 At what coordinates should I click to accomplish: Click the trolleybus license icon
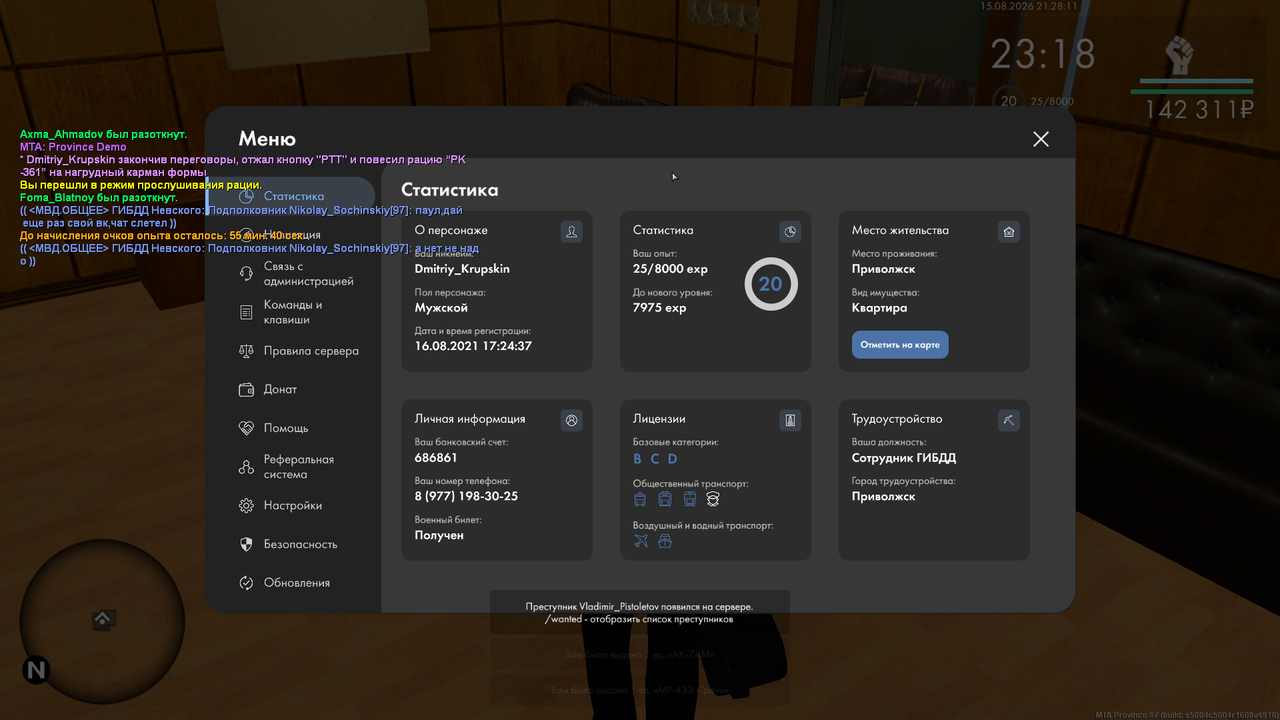640,499
